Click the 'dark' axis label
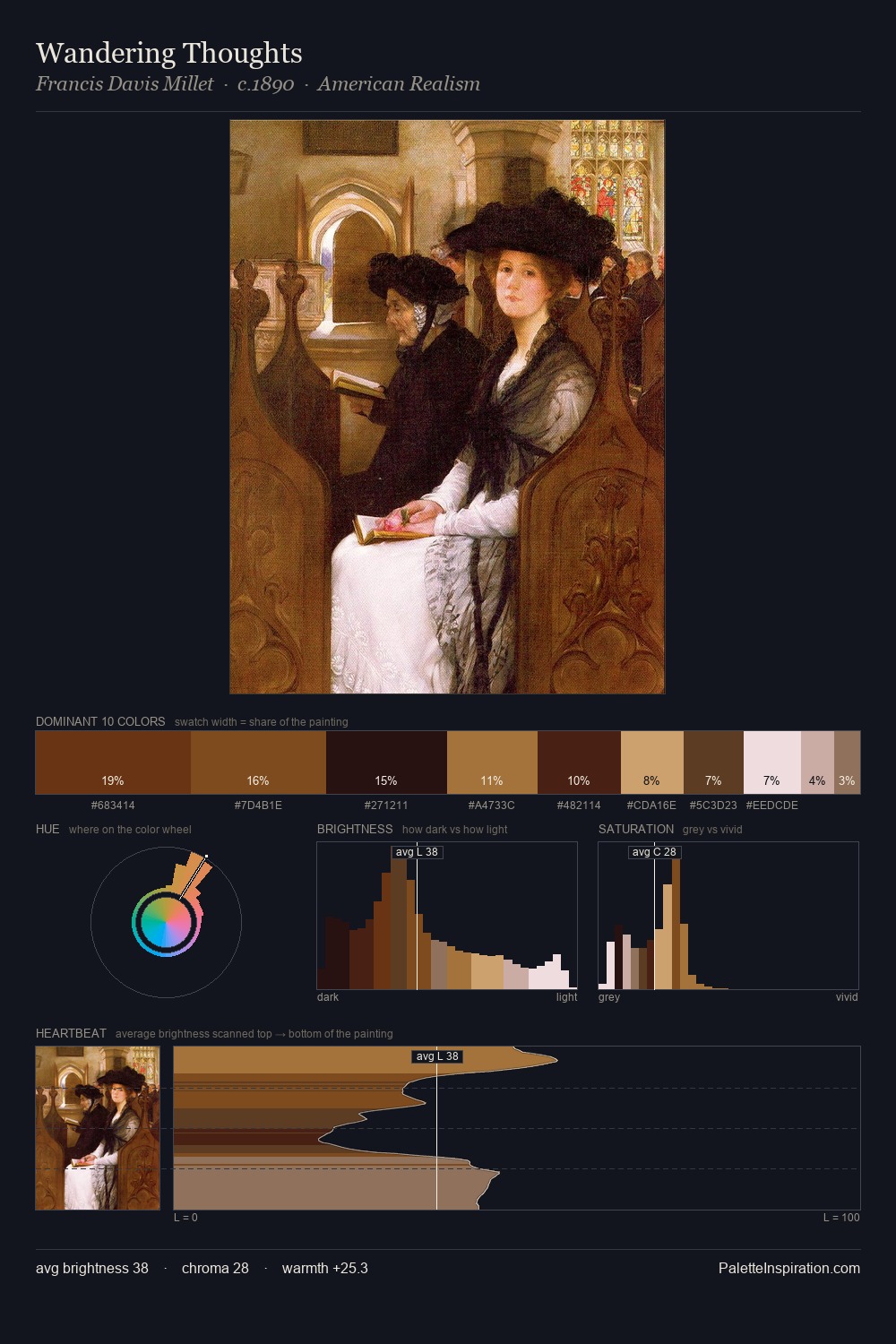 click(328, 997)
